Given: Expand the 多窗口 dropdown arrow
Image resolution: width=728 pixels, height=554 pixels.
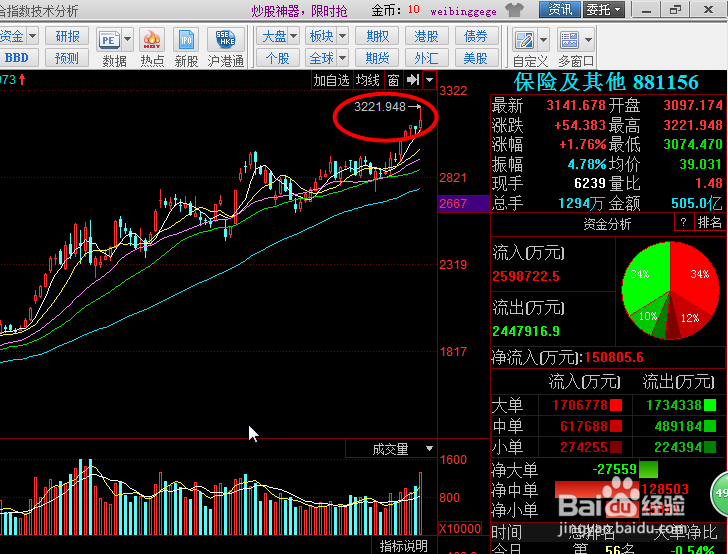Looking at the screenshot, I should click(588, 40).
